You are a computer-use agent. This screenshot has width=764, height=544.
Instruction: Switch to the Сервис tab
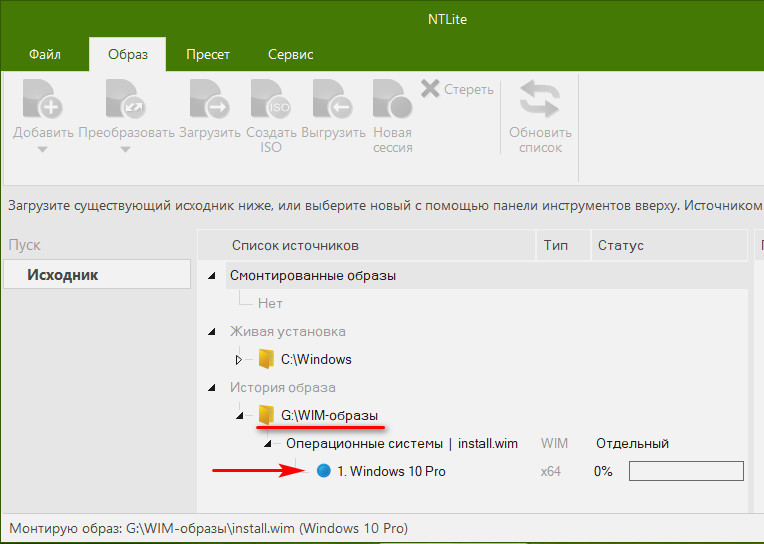[290, 54]
